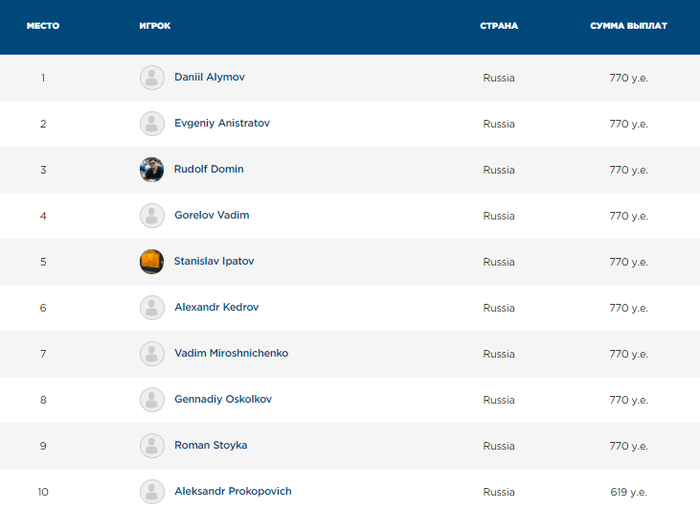Select 770 у.е. payout for Gennadiy Oskolkov

pos(629,400)
